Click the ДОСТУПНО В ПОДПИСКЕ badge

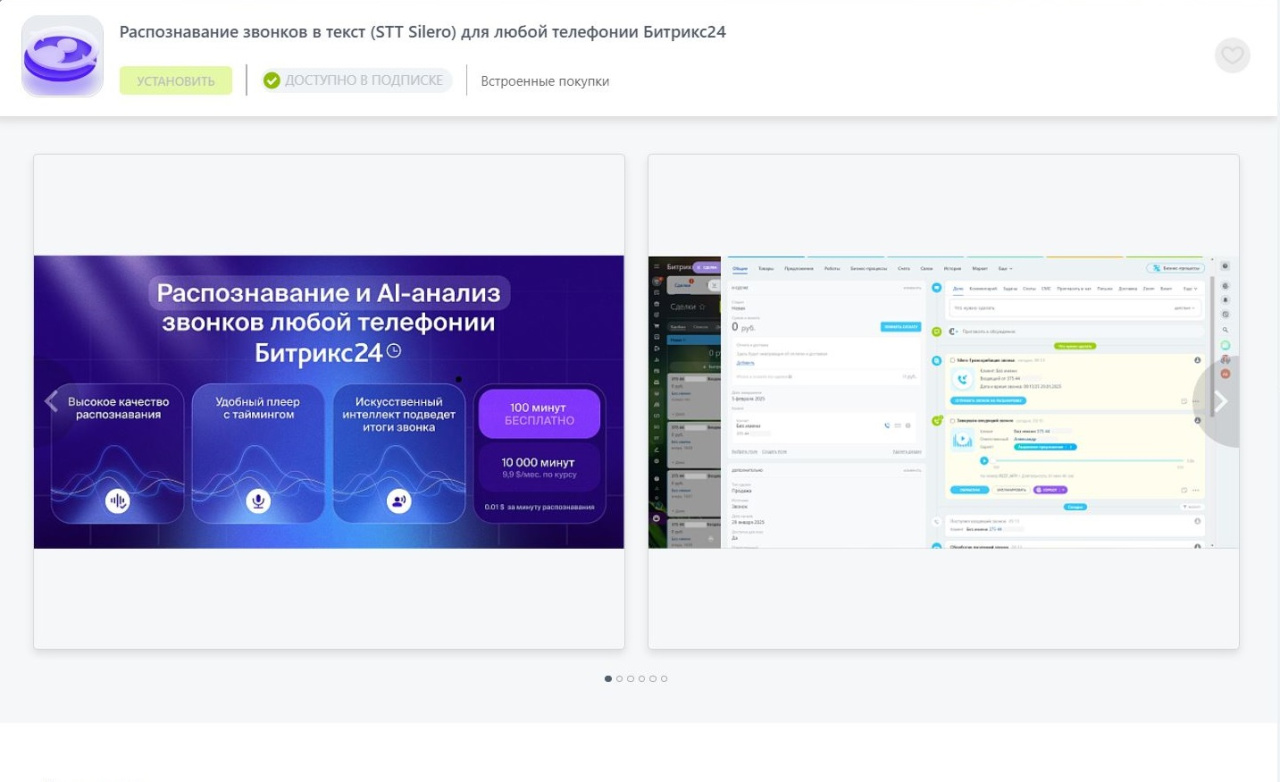[356, 80]
